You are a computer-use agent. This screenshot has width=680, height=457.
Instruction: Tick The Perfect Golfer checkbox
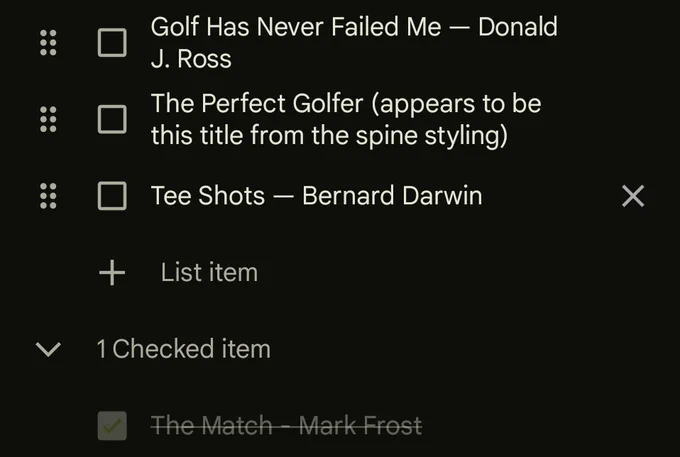pyautogui.click(x=112, y=119)
